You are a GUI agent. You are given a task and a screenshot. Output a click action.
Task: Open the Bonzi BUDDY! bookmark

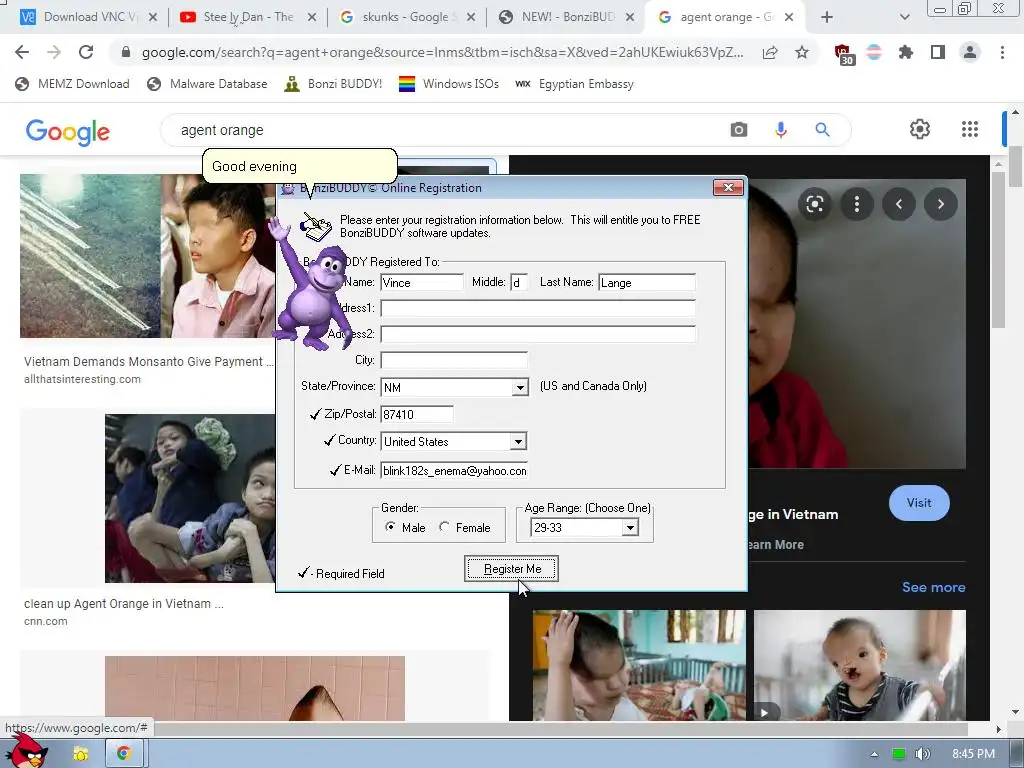coord(333,84)
